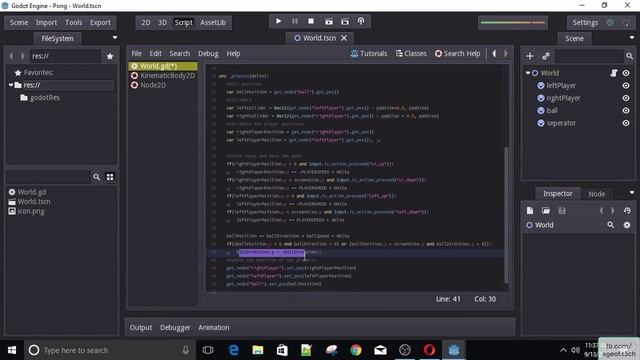Collapse the World node tree

pos(528,73)
